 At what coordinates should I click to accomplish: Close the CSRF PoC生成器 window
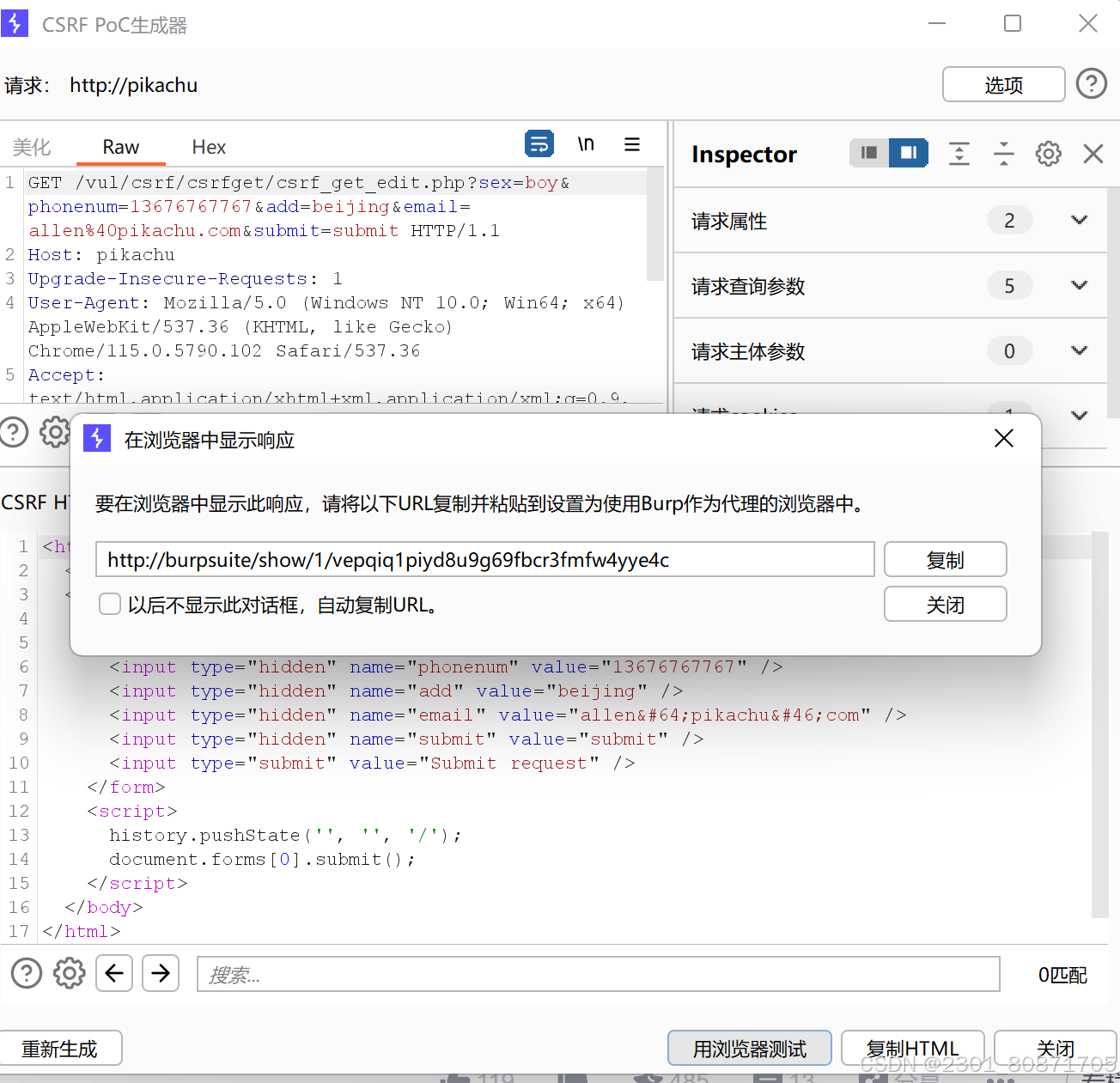pyautogui.click(x=1088, y=23)
